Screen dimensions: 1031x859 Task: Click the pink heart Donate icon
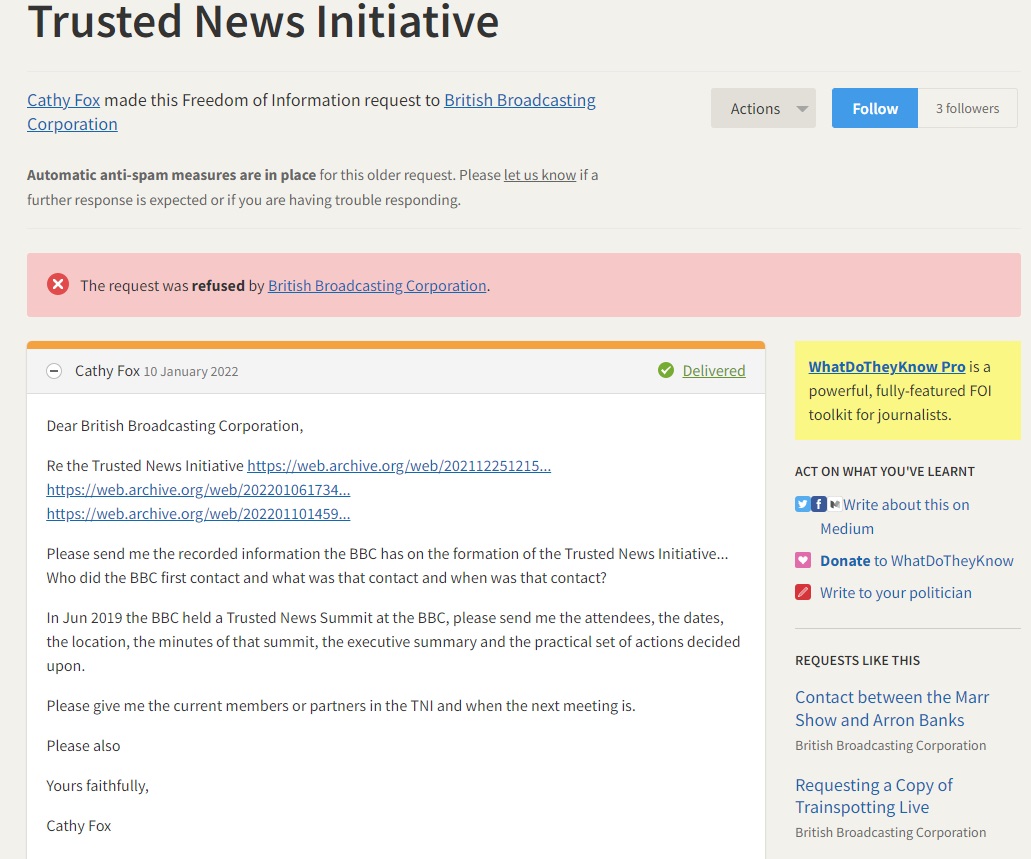click(803, 560)
